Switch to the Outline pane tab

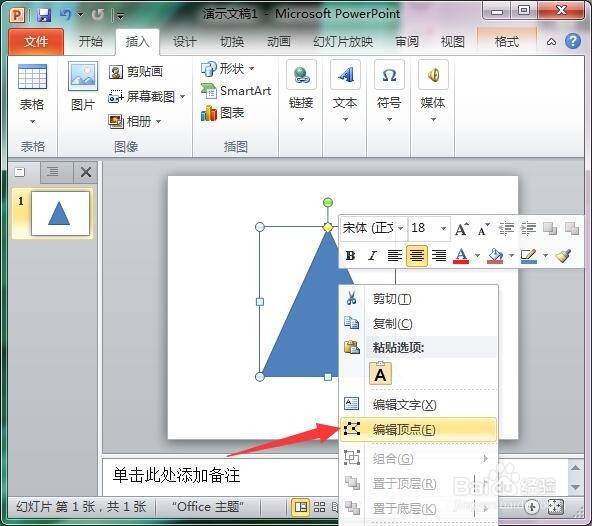53,172
